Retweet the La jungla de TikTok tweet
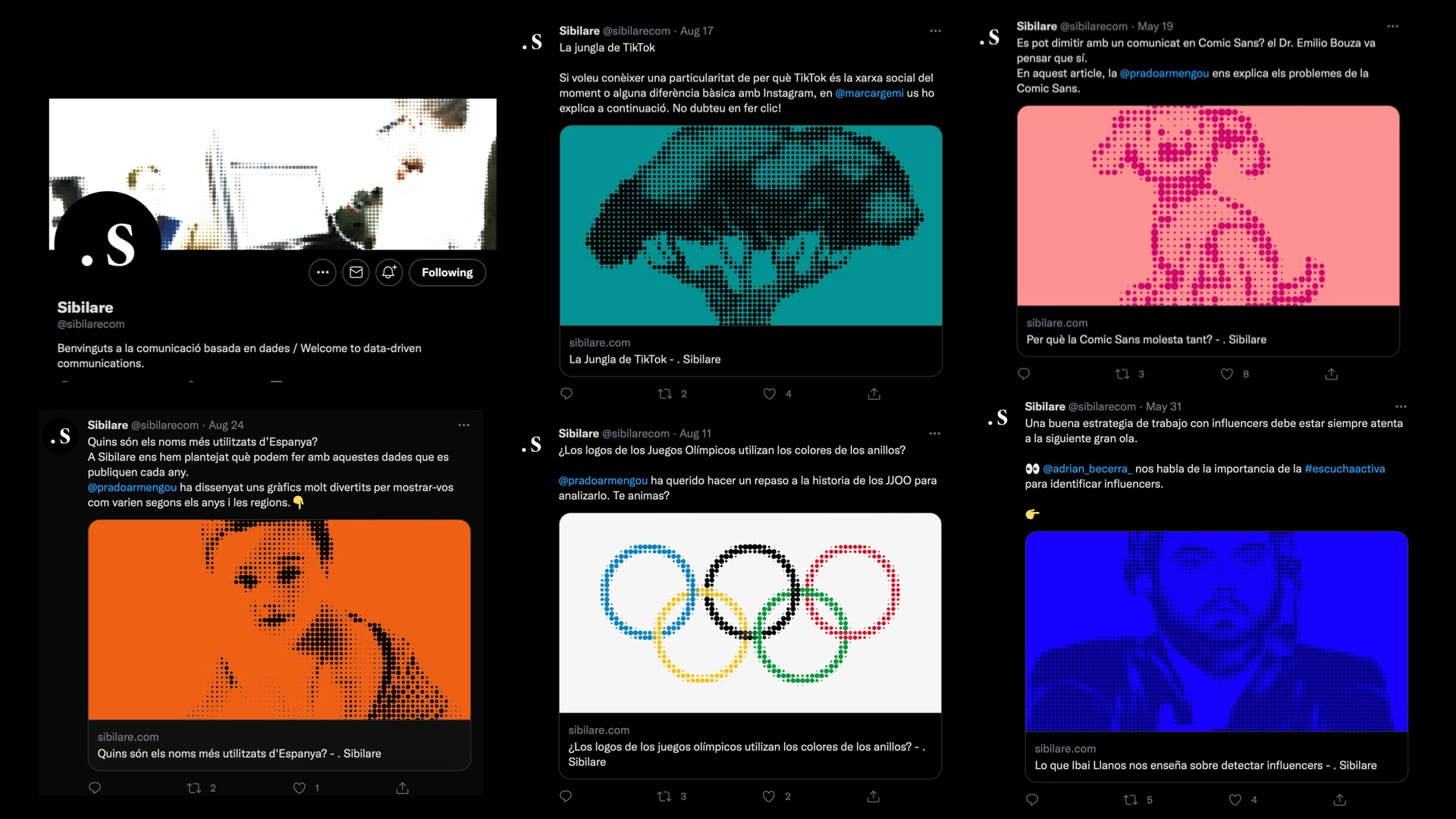Image resolution: width=1456 pixels, height=819 pixels. (665, 394)
